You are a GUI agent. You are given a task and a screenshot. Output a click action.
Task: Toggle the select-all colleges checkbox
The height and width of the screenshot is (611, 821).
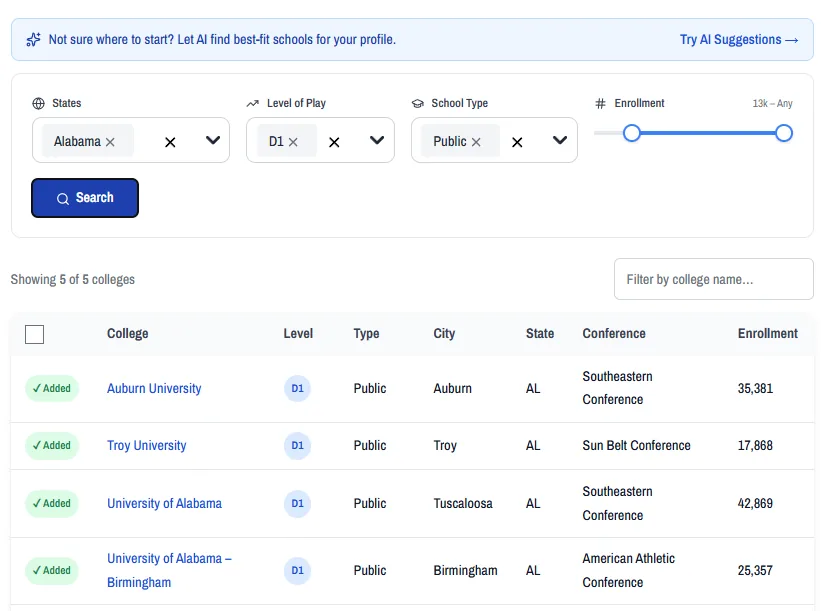click(35, 334)
